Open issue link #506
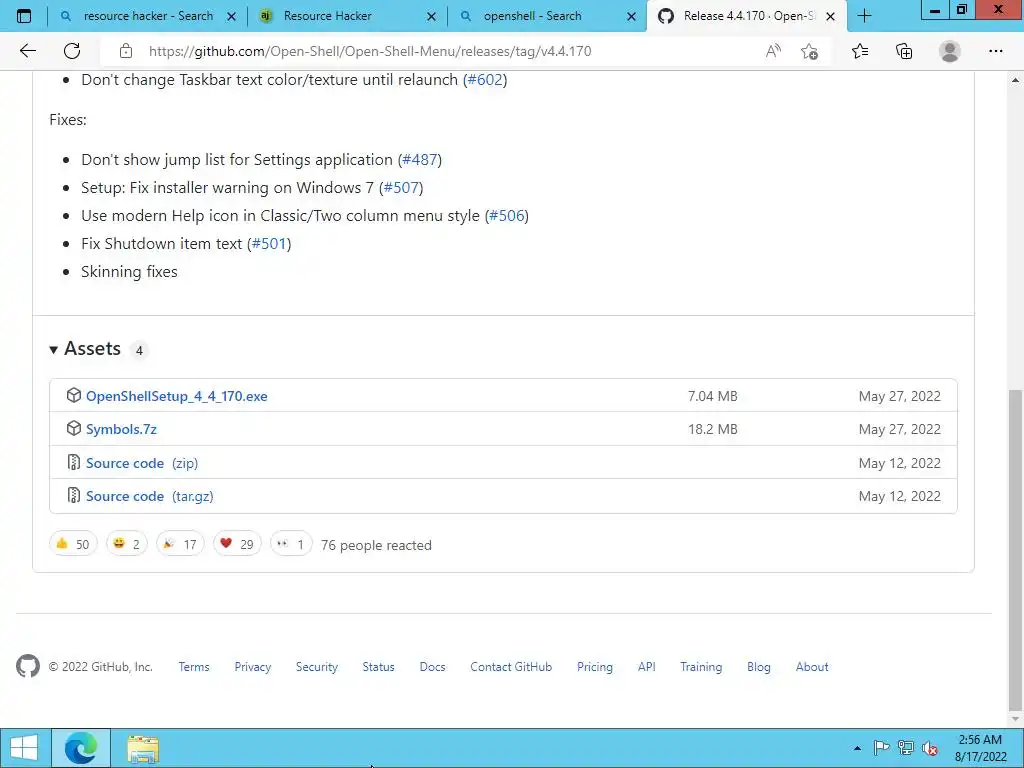Screen dimensions: 1024x768 (x=507, y=216)
